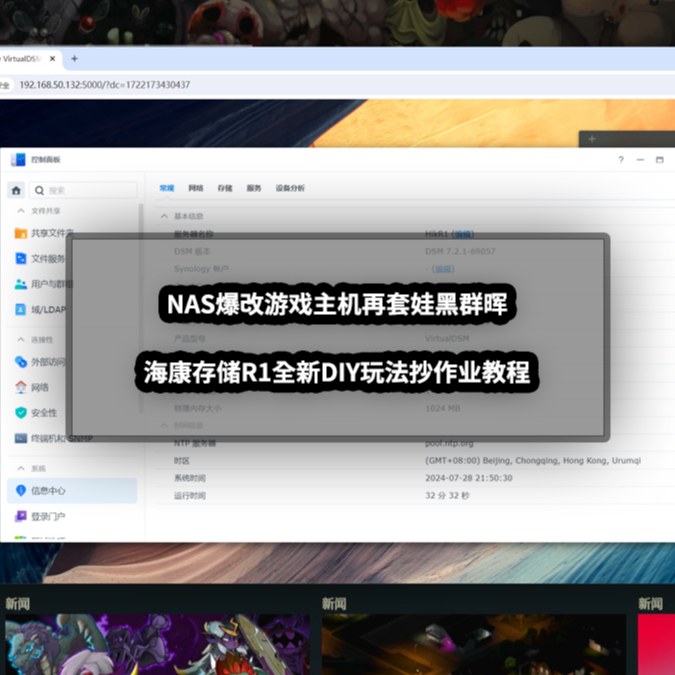Open 共享文件夹 in the sidebar
Image resolution: width=675 pixels, height=675 pixels.
(x=44, y=233)
